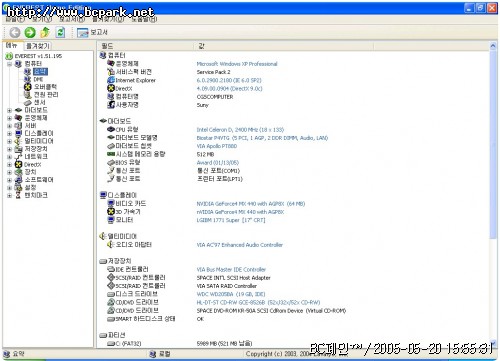Click the 필드 column header

[145, 46]
